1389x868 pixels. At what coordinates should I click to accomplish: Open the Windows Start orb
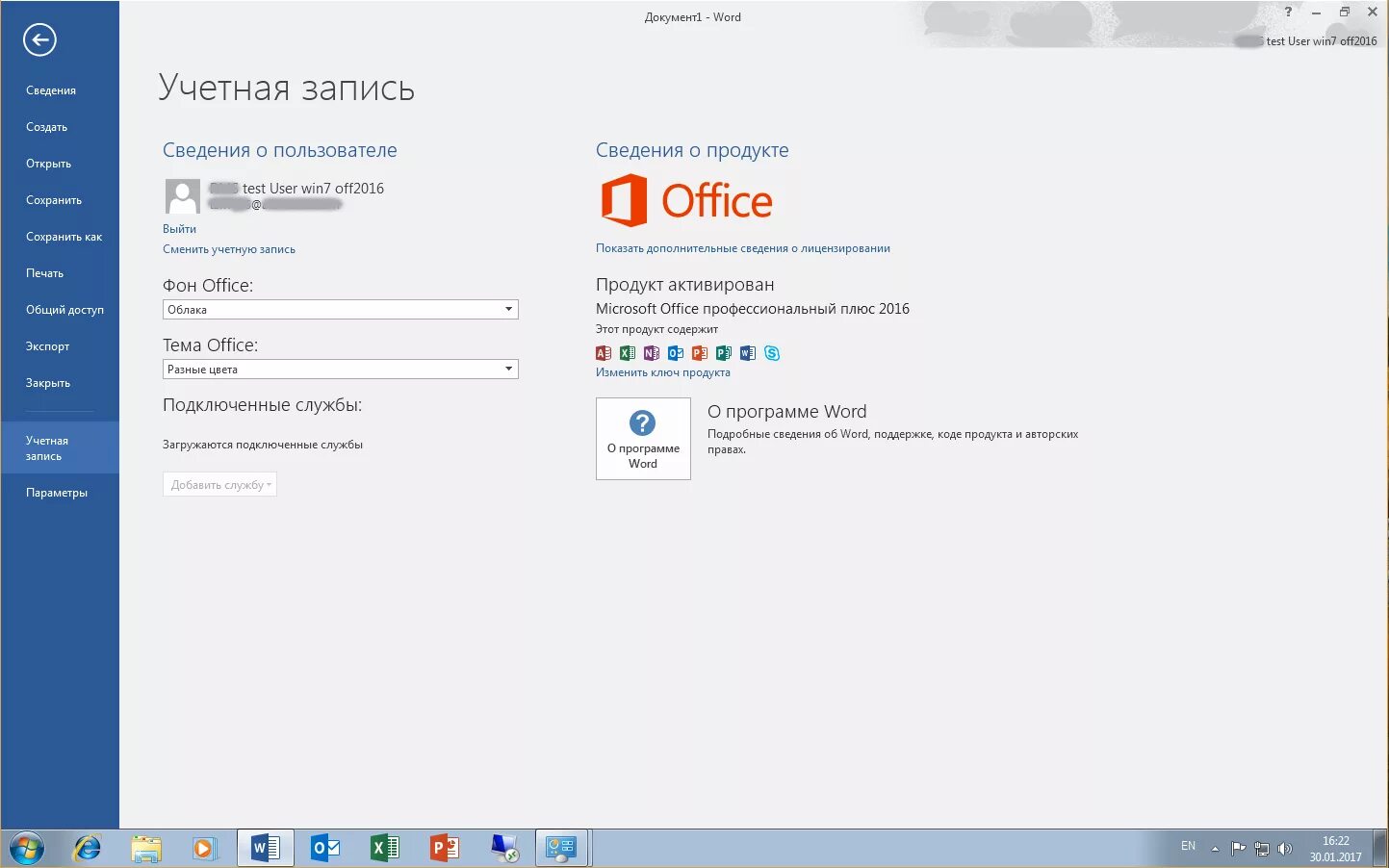[x=27, y=848]
